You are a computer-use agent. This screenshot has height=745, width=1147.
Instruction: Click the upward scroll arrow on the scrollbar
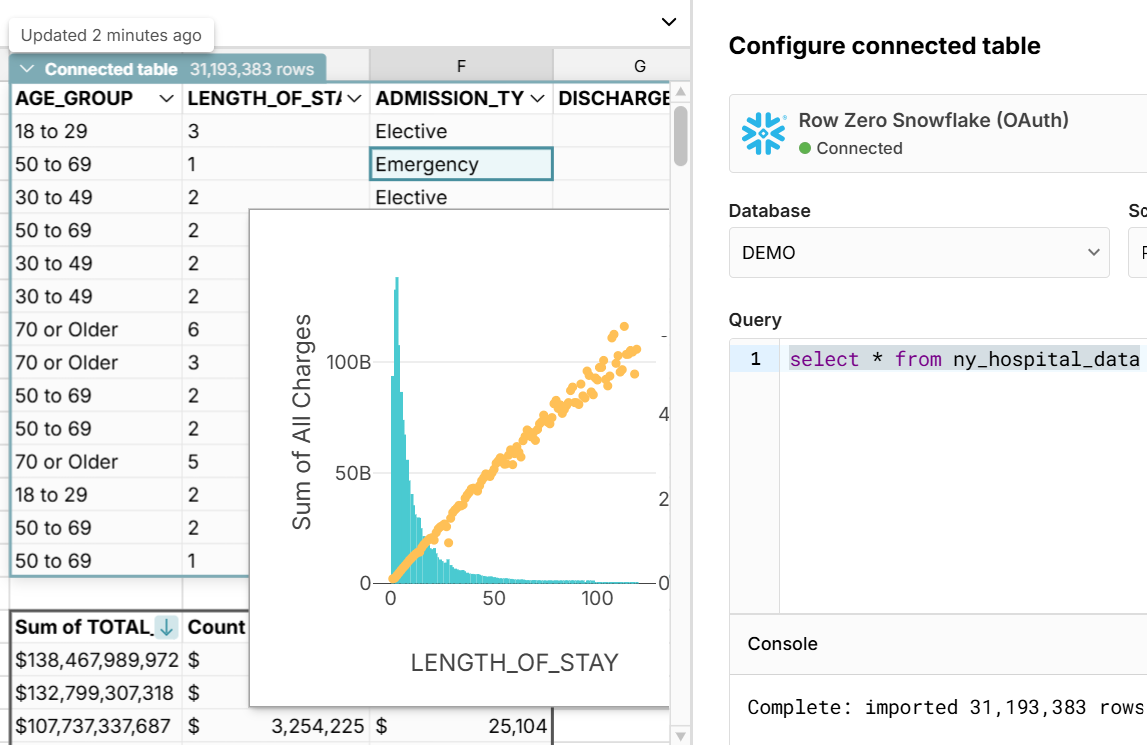coord(683,93)
